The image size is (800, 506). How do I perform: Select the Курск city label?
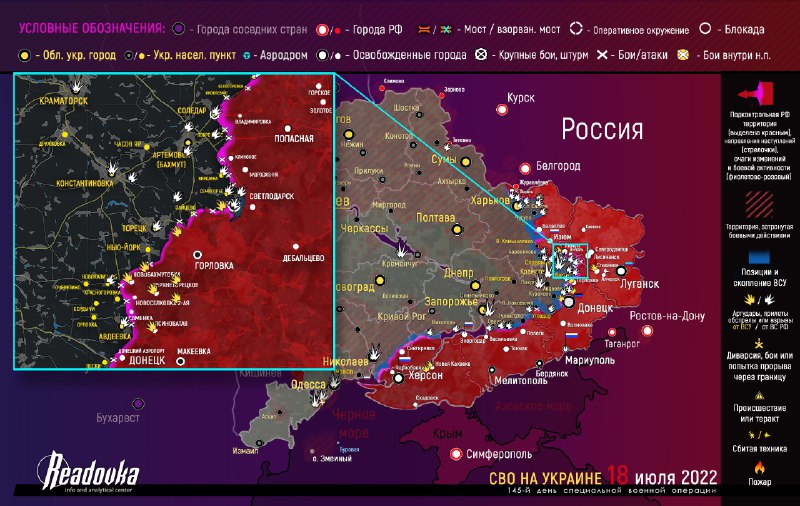(521, 98)
